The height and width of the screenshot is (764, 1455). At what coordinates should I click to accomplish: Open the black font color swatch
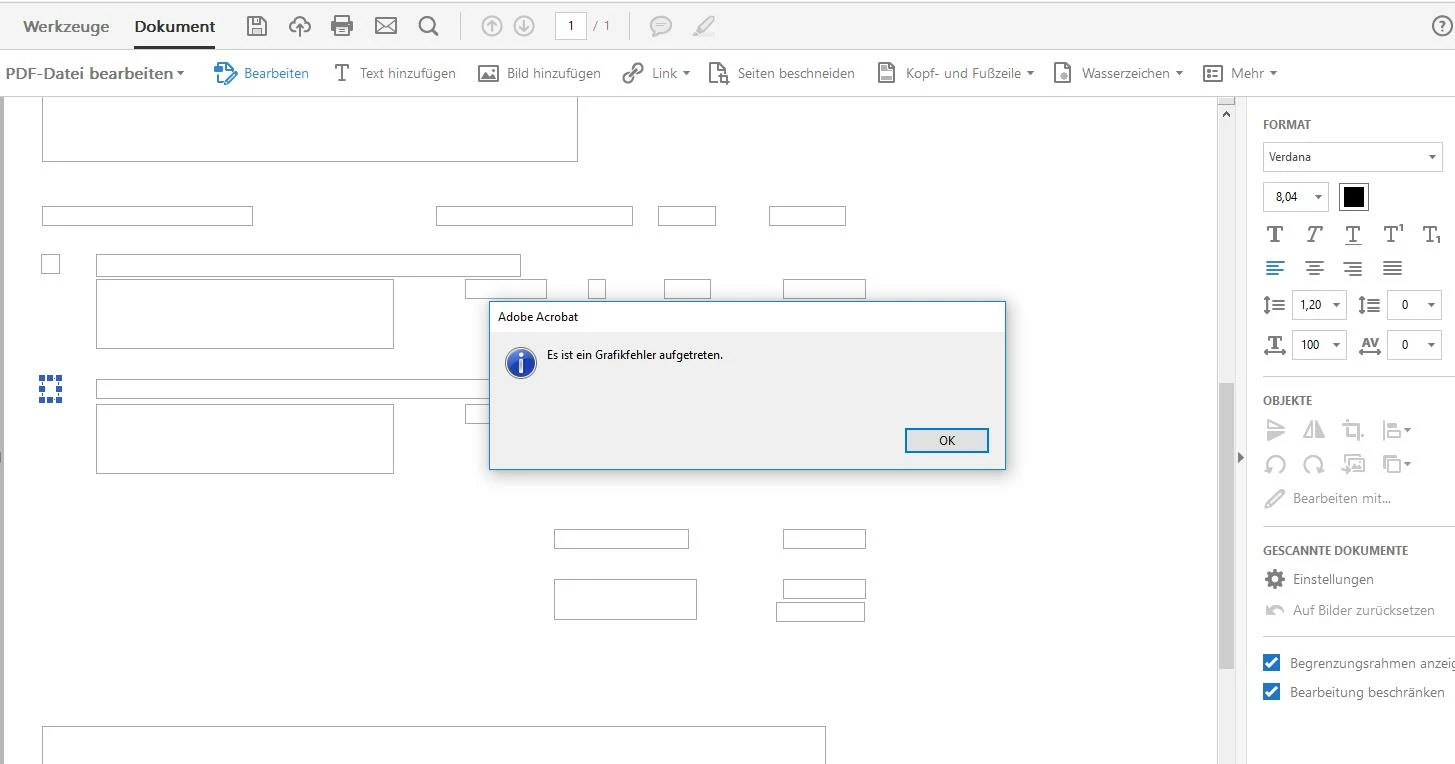pos(1353,197)
